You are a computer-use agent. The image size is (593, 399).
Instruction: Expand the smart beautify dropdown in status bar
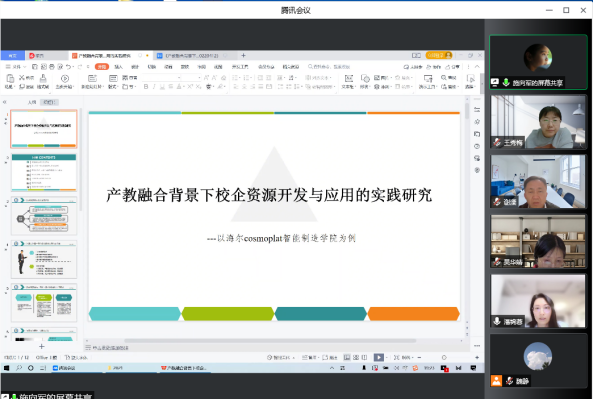tap(281, 357)
